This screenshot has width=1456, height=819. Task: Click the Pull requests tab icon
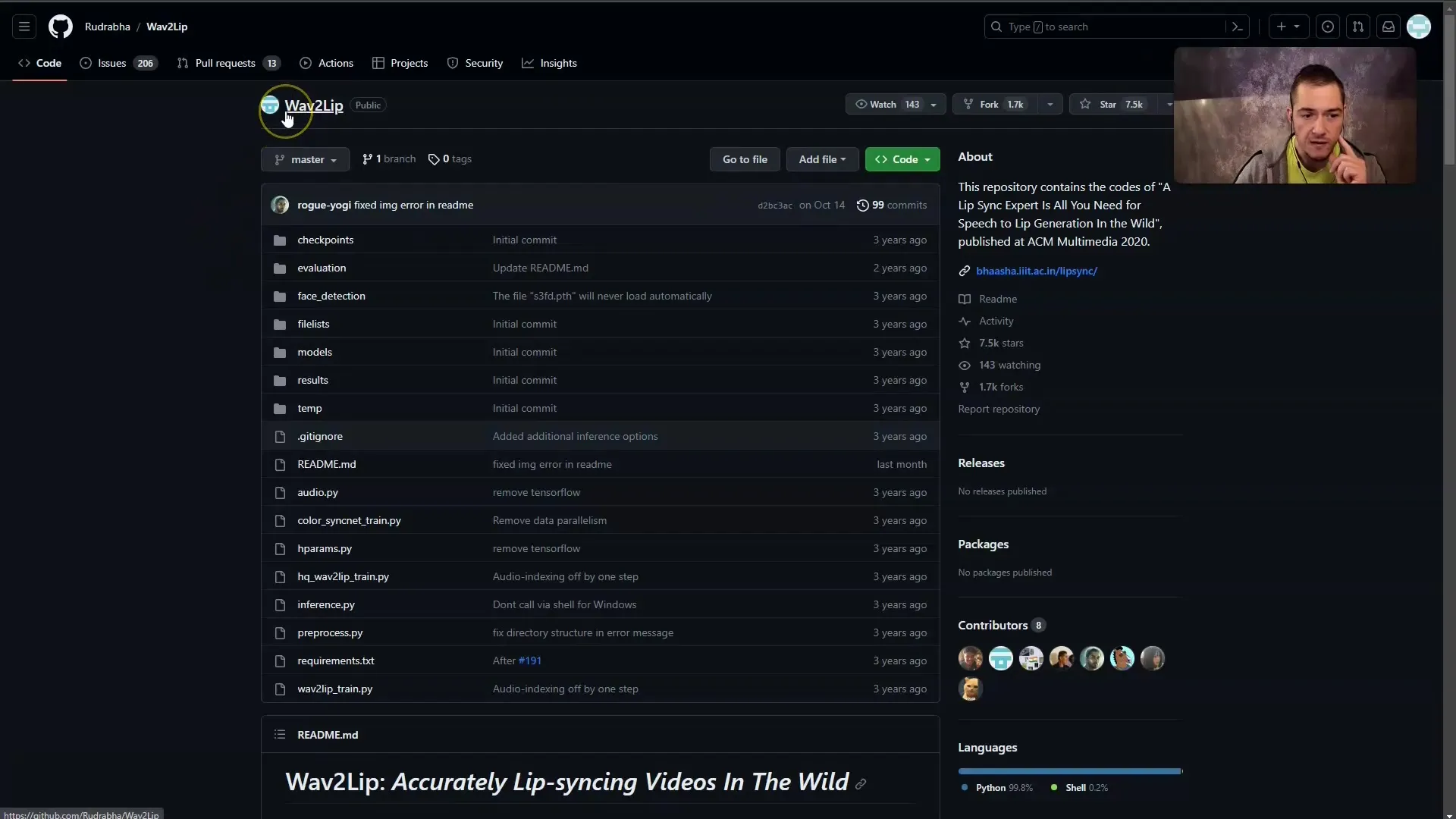pyautogui.click(x=182, y=63)
